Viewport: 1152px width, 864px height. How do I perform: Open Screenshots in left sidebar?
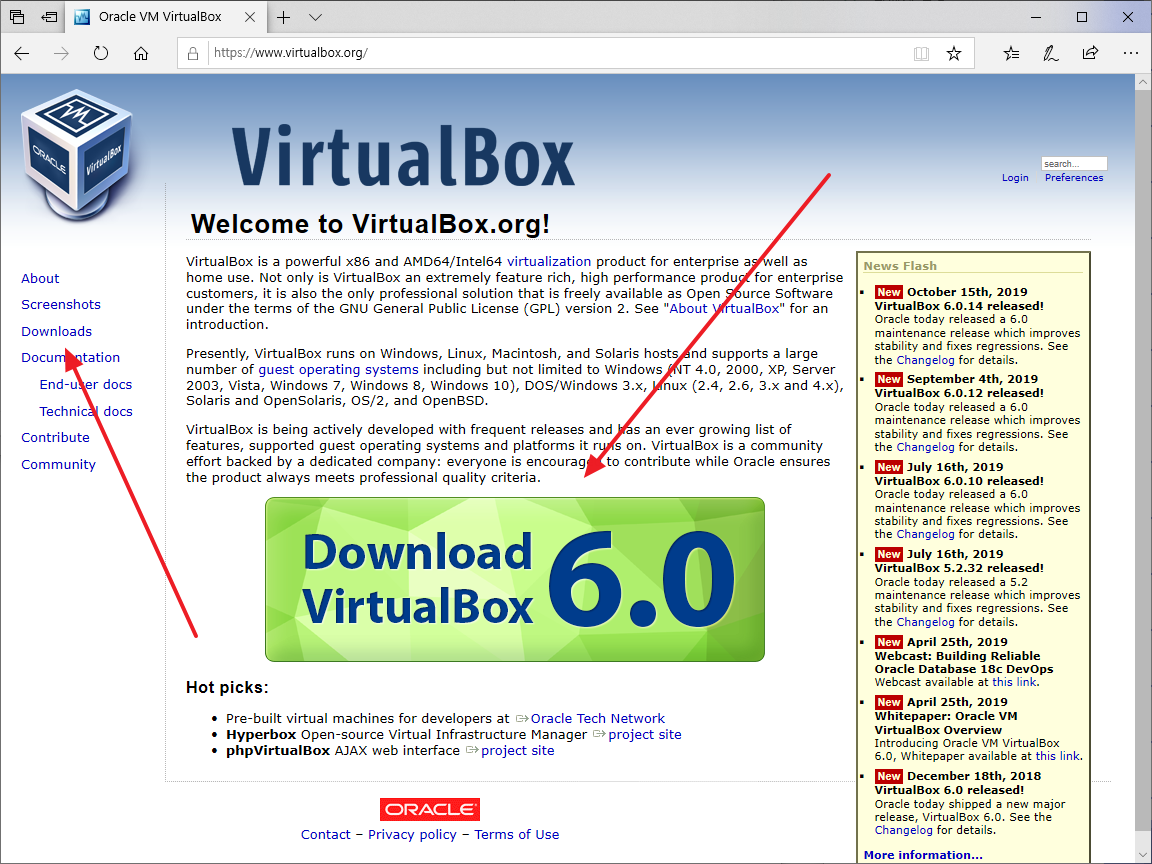(61, 304)
